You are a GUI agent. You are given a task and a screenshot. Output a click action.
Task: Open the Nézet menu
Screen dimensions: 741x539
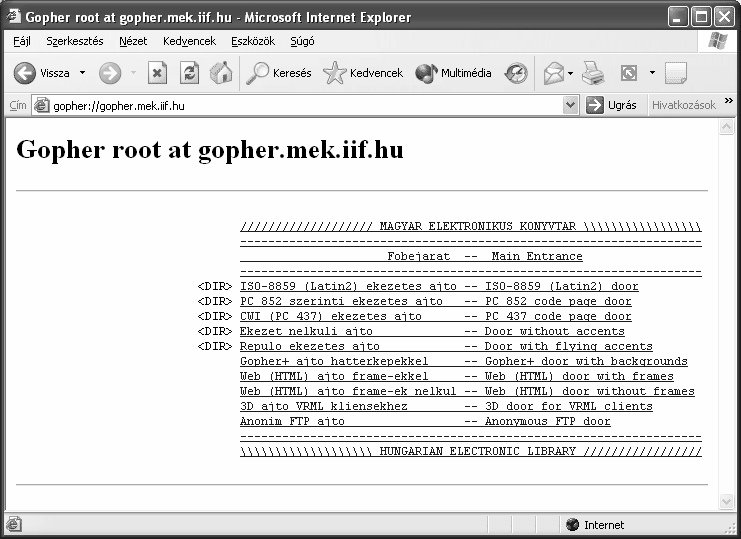[x=133, y=41]
